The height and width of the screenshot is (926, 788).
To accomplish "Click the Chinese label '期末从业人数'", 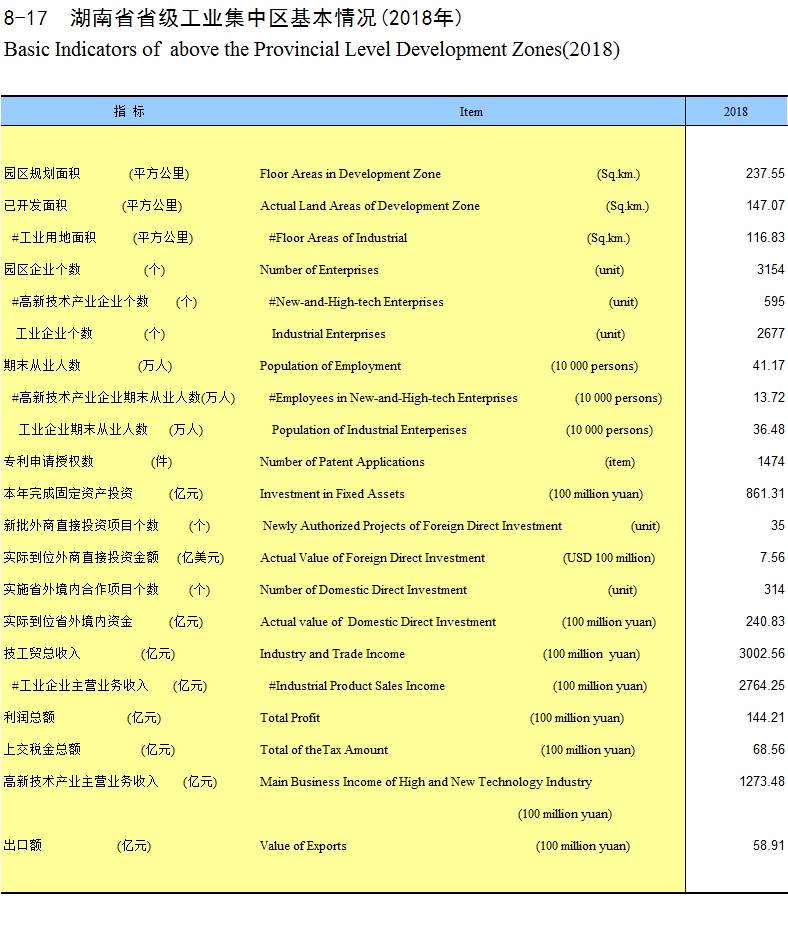I will [x=42, y=365].
